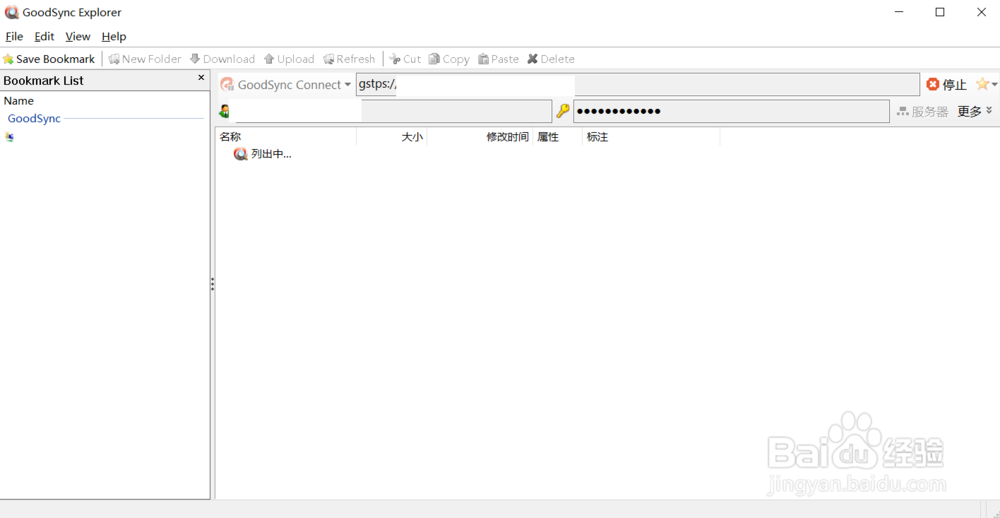Click the Refresh toolbar button
This screenshot has height=518, width=1000.
pyautogui.click(x=349, y=59)
